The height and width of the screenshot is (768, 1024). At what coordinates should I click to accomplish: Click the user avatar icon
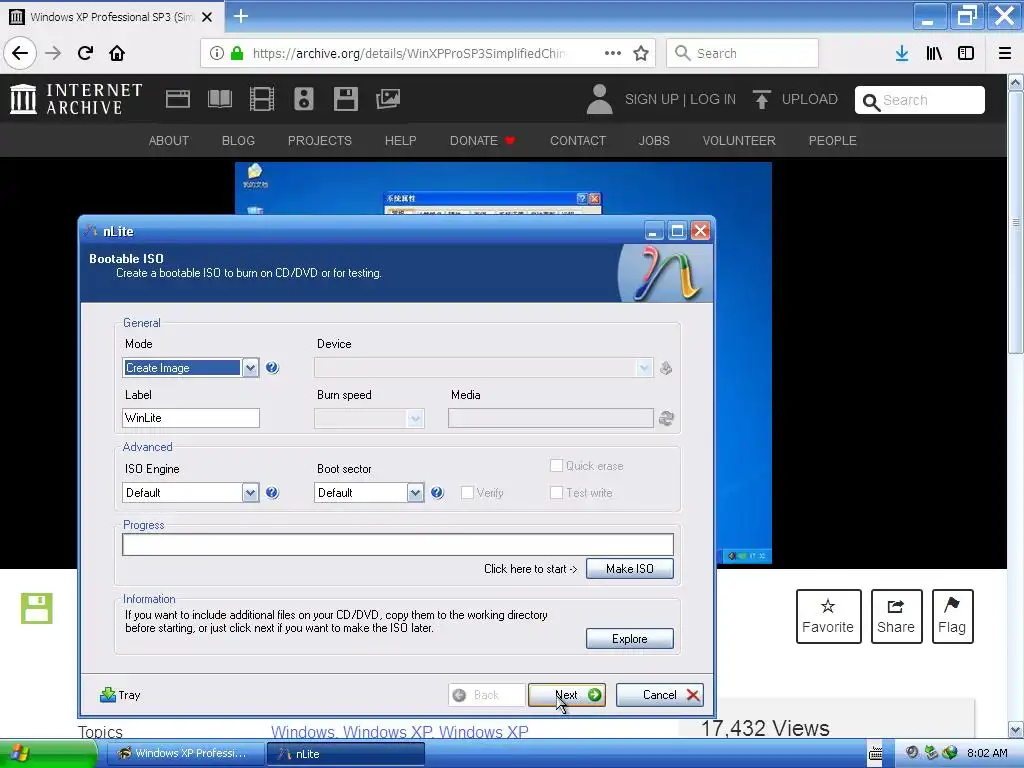[599, 99]
